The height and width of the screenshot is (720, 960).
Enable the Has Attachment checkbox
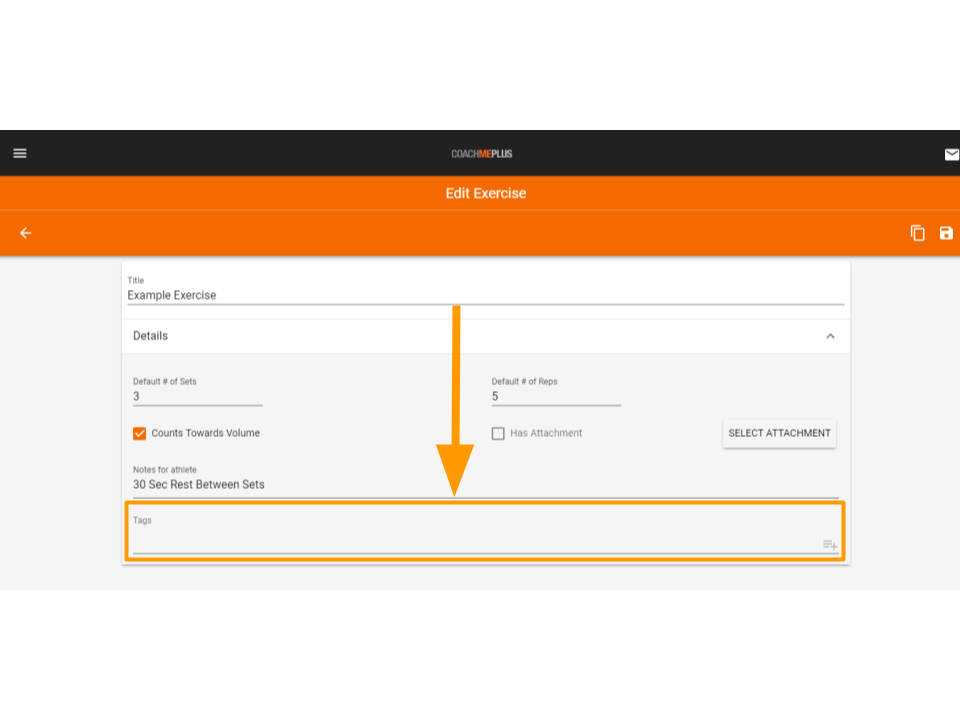(x=498, y=433)
